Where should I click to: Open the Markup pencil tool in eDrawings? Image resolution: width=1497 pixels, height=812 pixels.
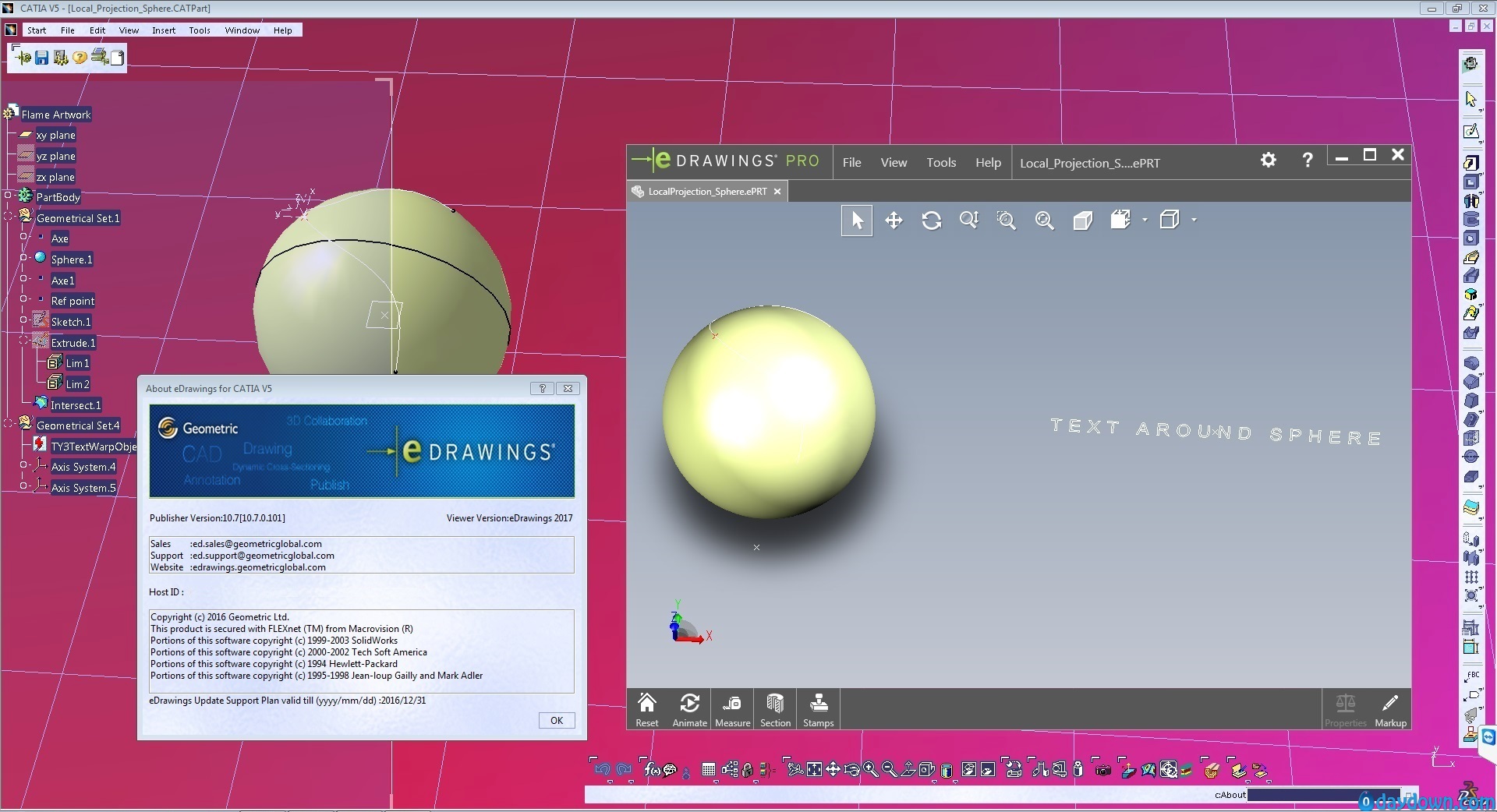coord(1390,709)
